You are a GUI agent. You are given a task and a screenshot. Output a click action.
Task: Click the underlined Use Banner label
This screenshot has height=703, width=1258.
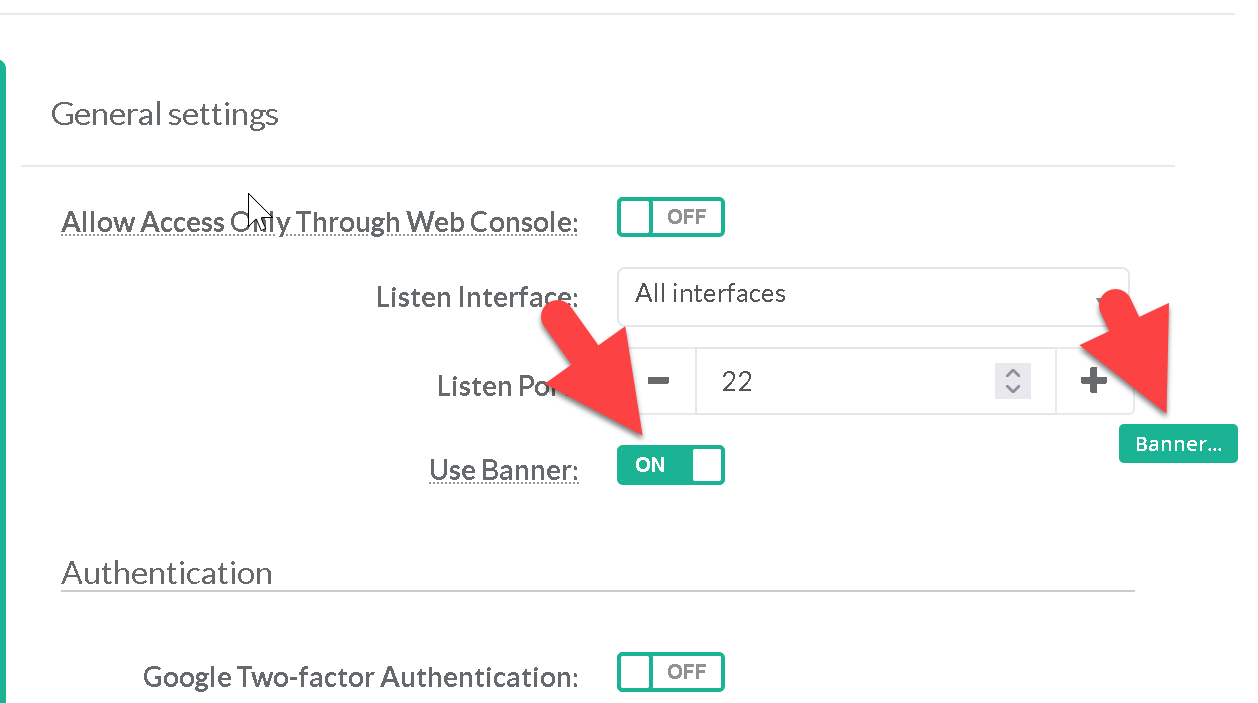point(503,470)
